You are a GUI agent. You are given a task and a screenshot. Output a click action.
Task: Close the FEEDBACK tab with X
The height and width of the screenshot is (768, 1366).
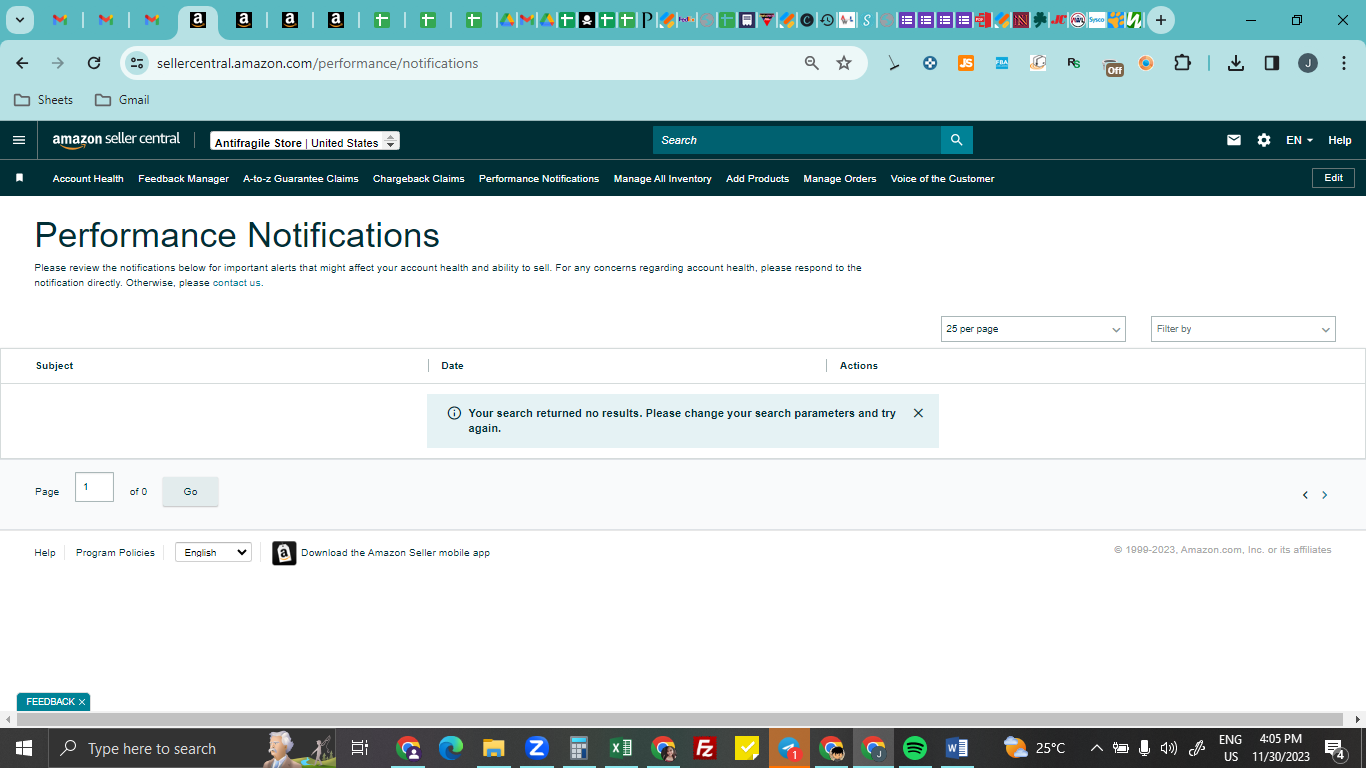(82, 702)
